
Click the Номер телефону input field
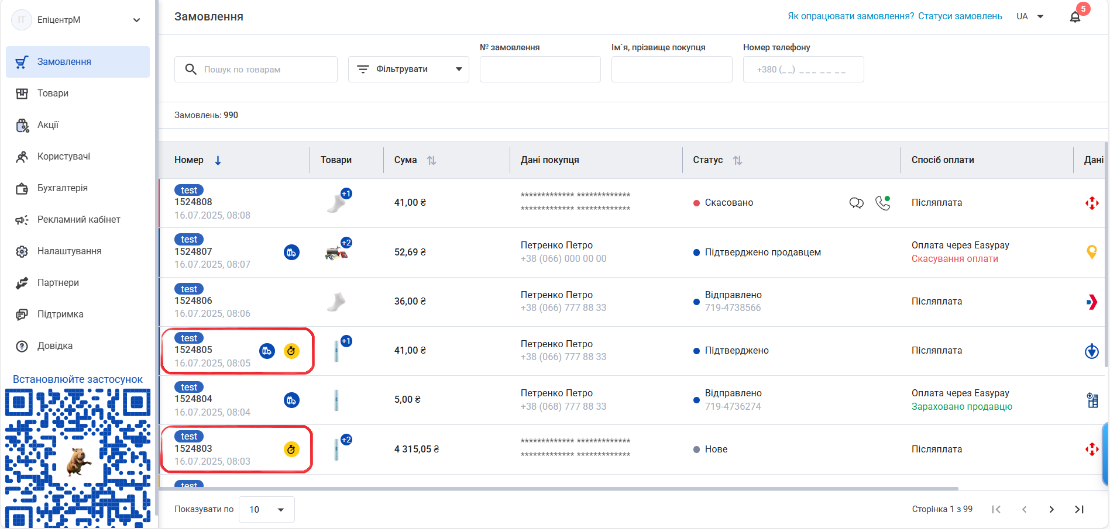(x=803, y=69)
